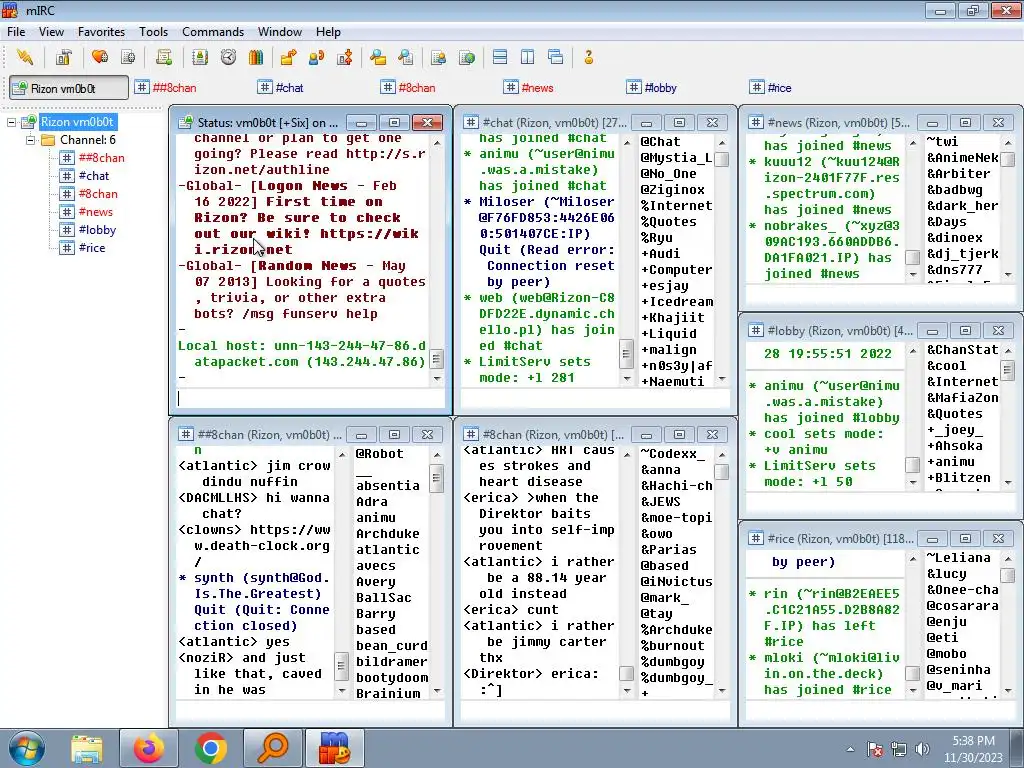Switch to #rice in the switchbar
Viewport: 1024px width, 768px height.
coord(771,88)
